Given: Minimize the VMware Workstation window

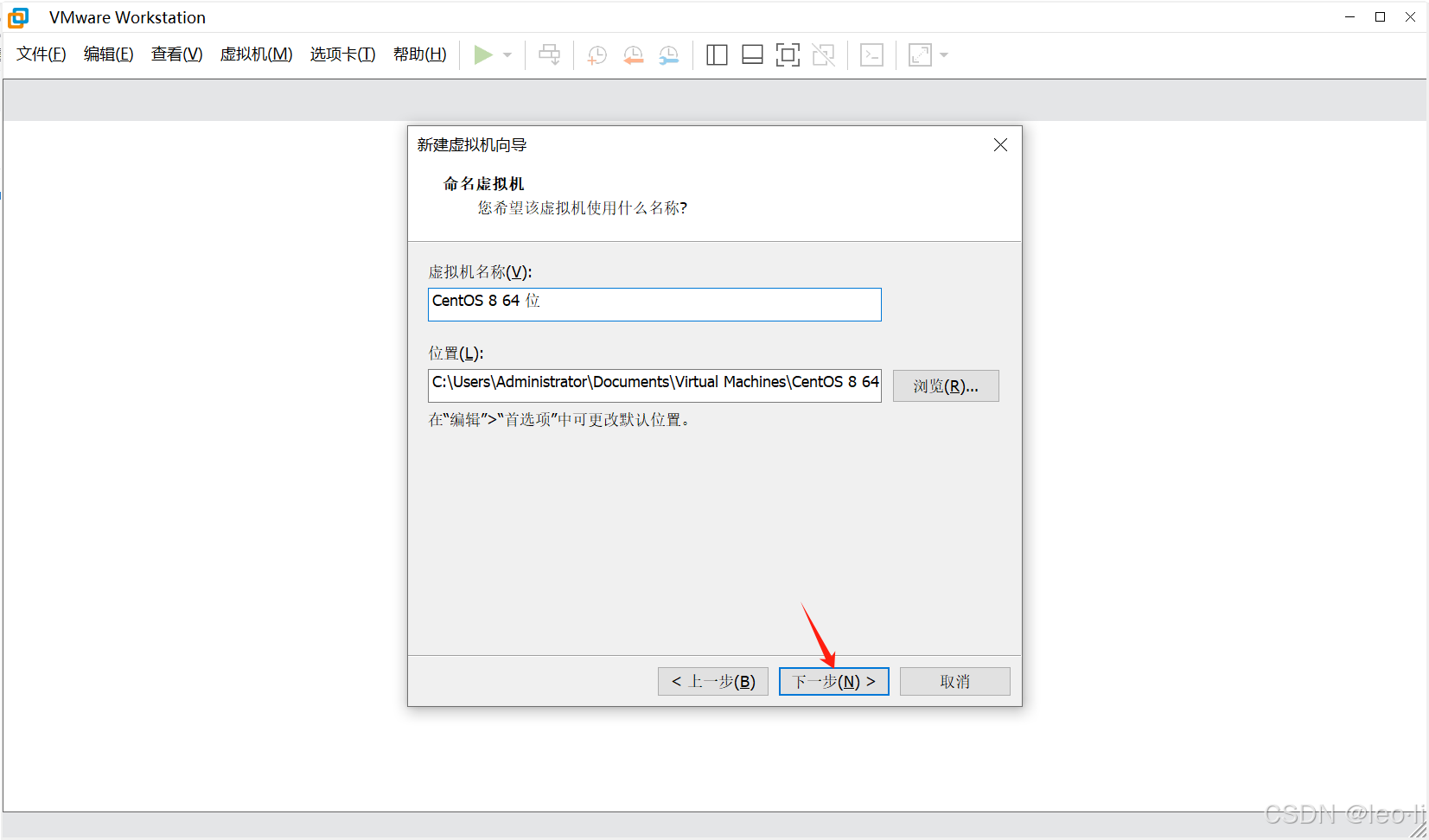Looking at the screenshot, I should pos(1349,17).
